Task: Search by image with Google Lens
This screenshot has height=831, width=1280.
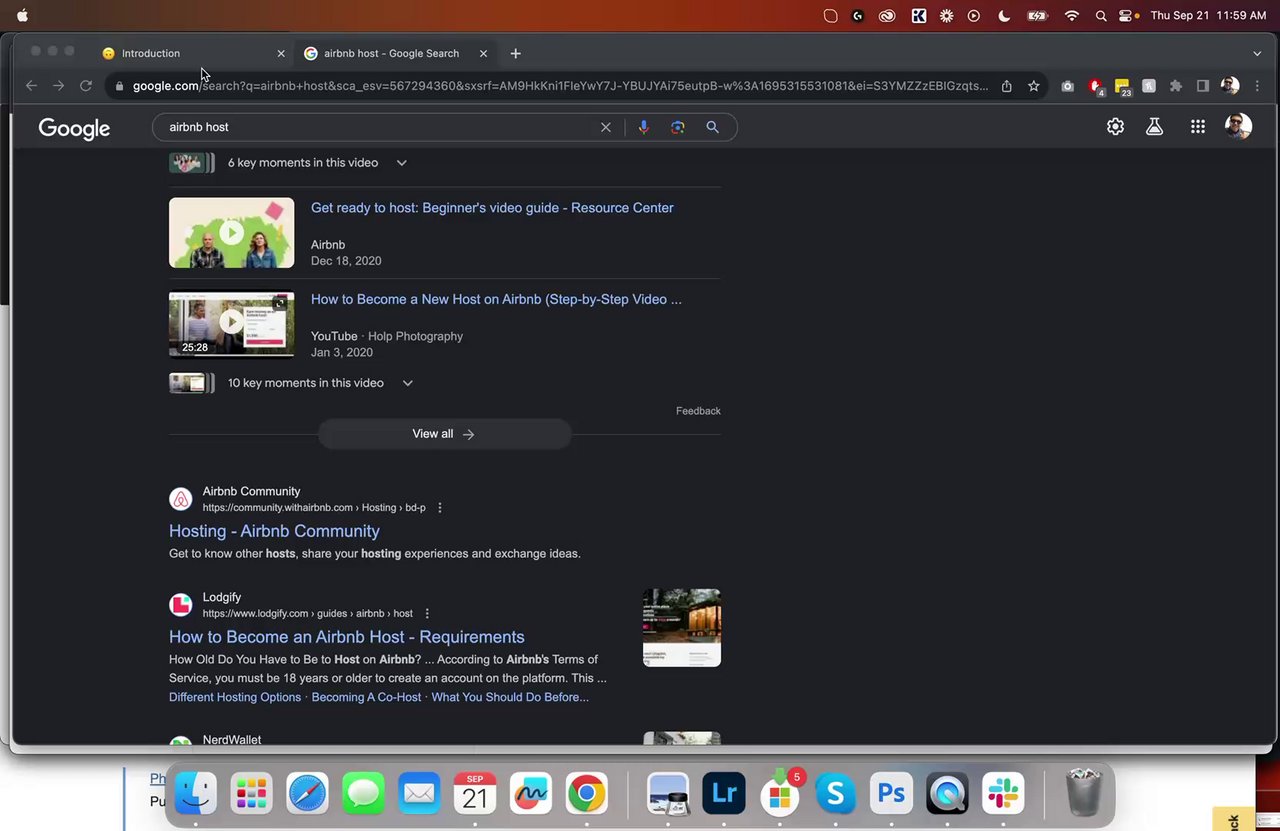Action: point(678,127)
